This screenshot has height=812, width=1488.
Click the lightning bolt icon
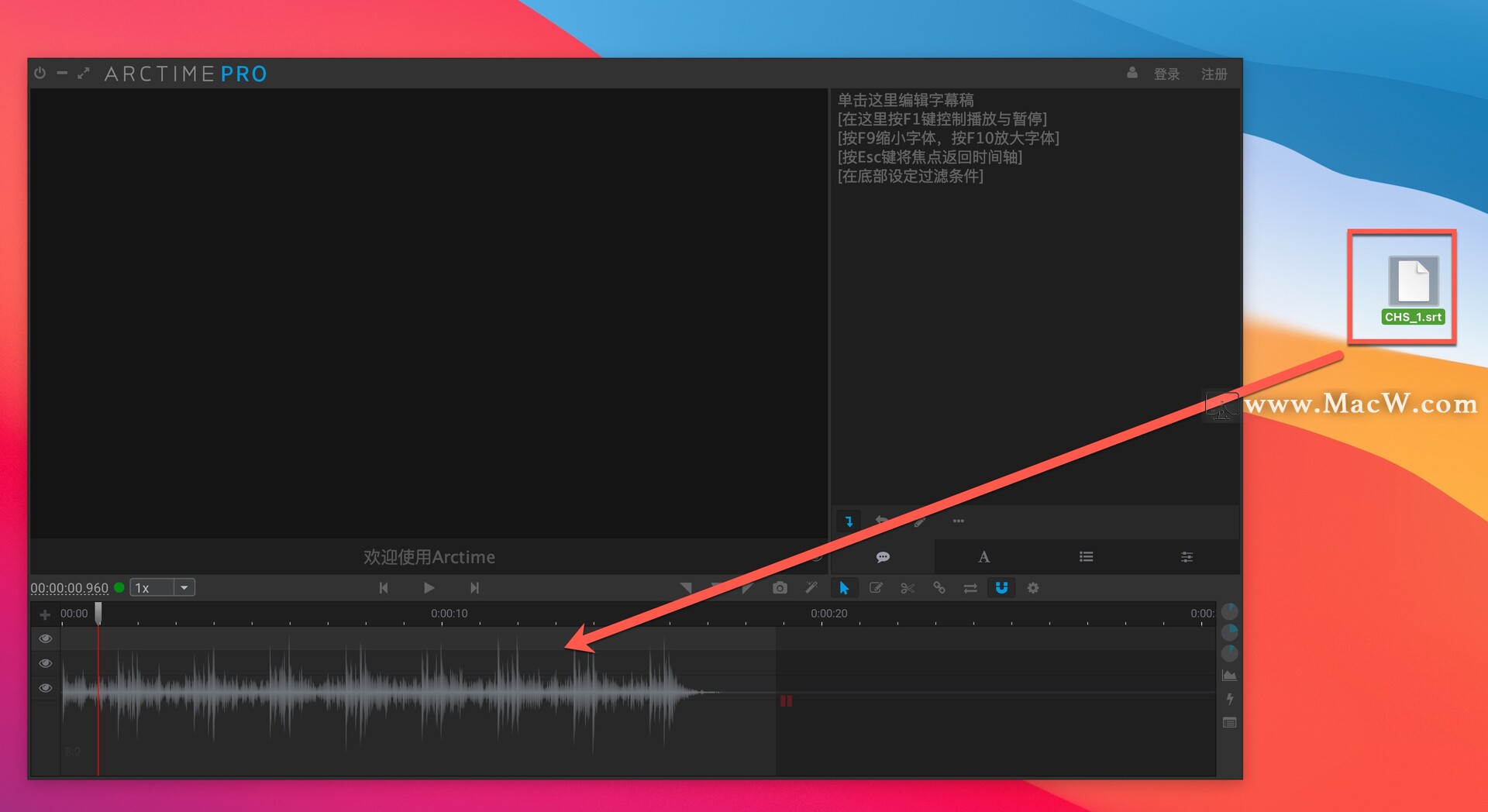pyautogui.click(x=1230, y=699)
